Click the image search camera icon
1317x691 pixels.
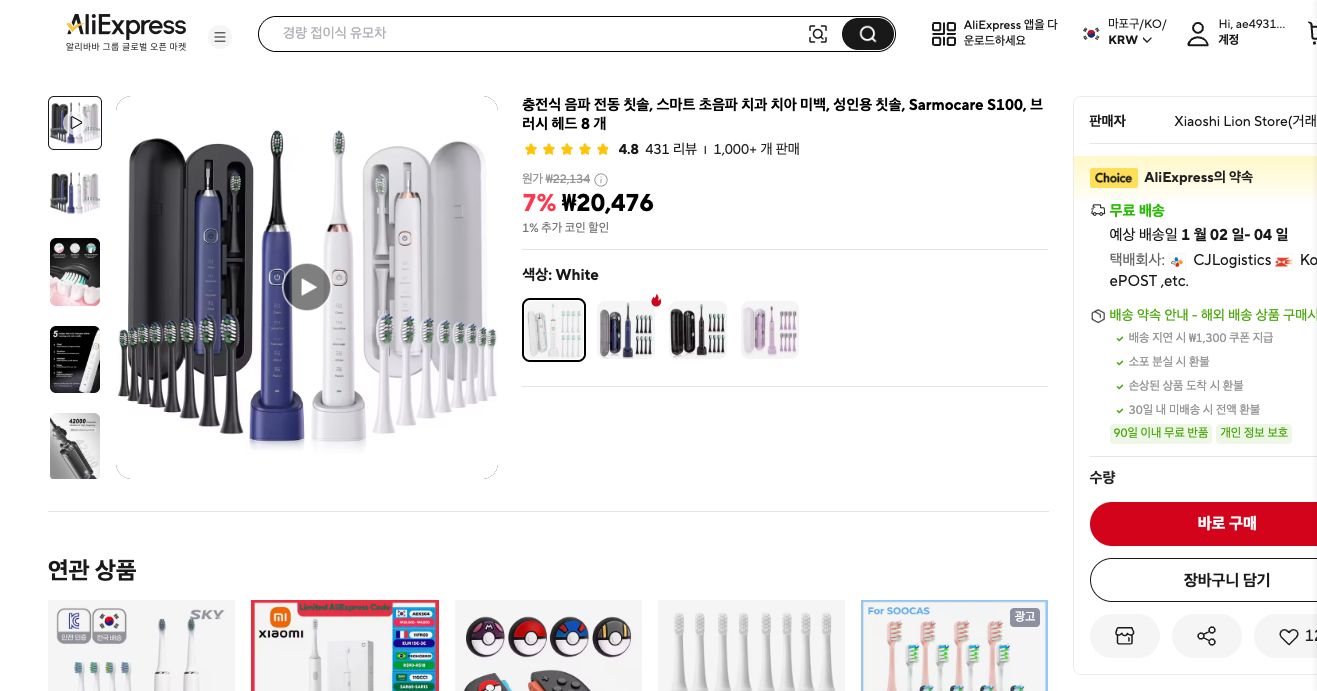tap(818, 33)
